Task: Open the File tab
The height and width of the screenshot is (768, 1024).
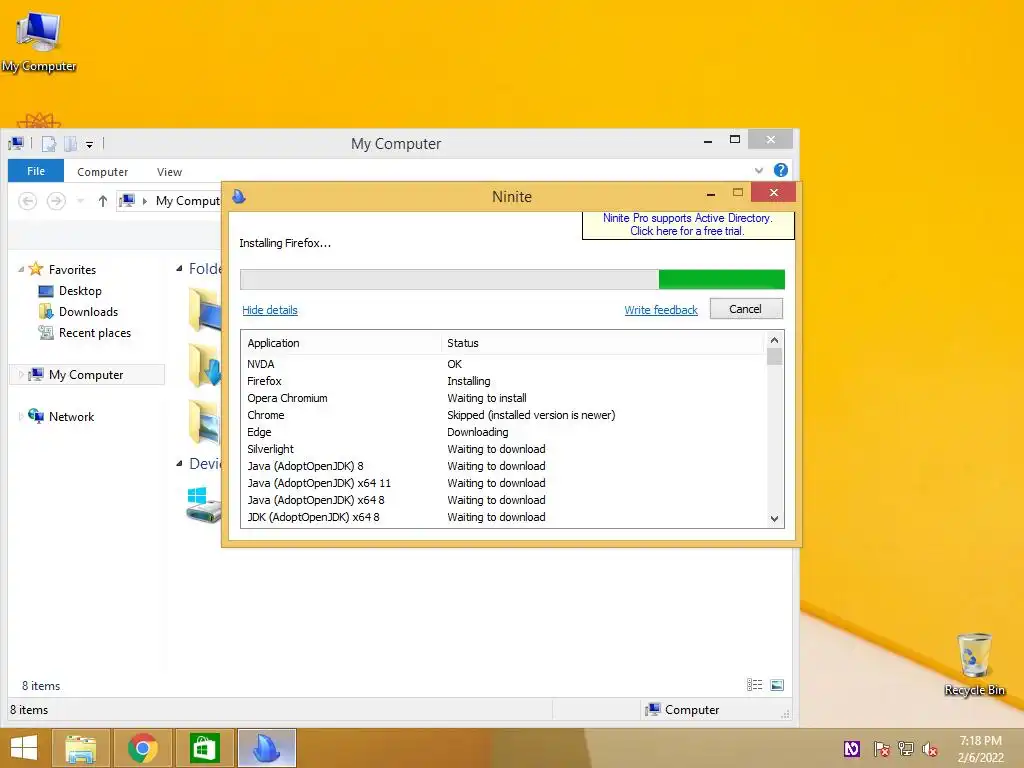Action: tap(36, 171)
